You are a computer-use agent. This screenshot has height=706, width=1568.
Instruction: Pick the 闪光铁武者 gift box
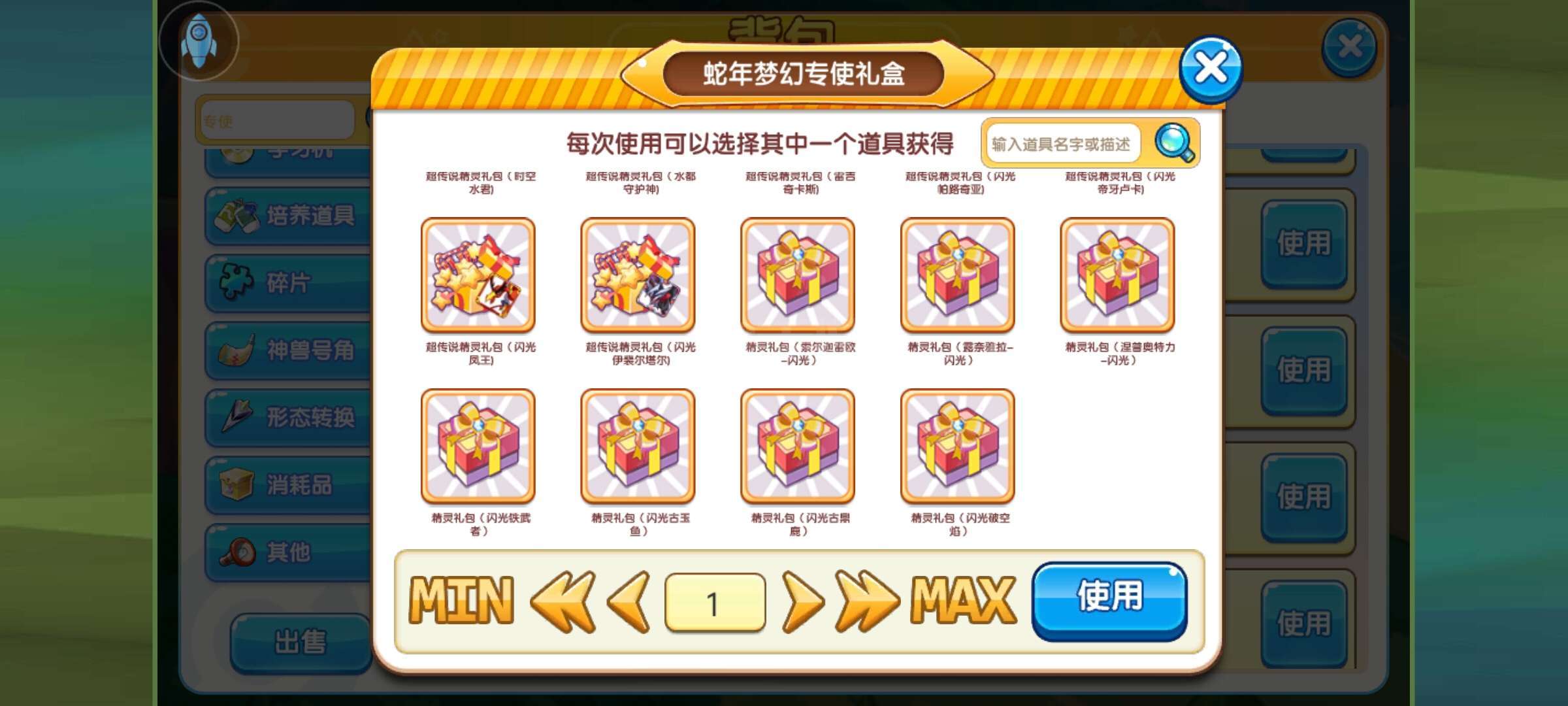pos(478,446)
